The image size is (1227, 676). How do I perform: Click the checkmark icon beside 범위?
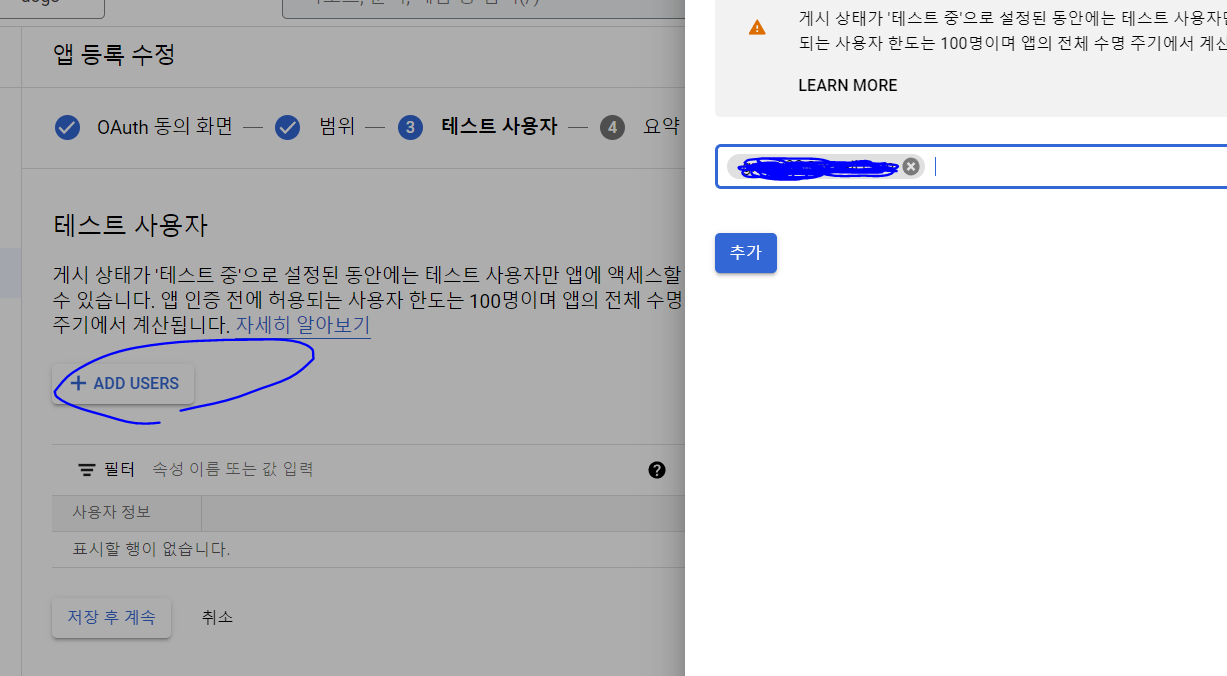click(x=288, y=128)
